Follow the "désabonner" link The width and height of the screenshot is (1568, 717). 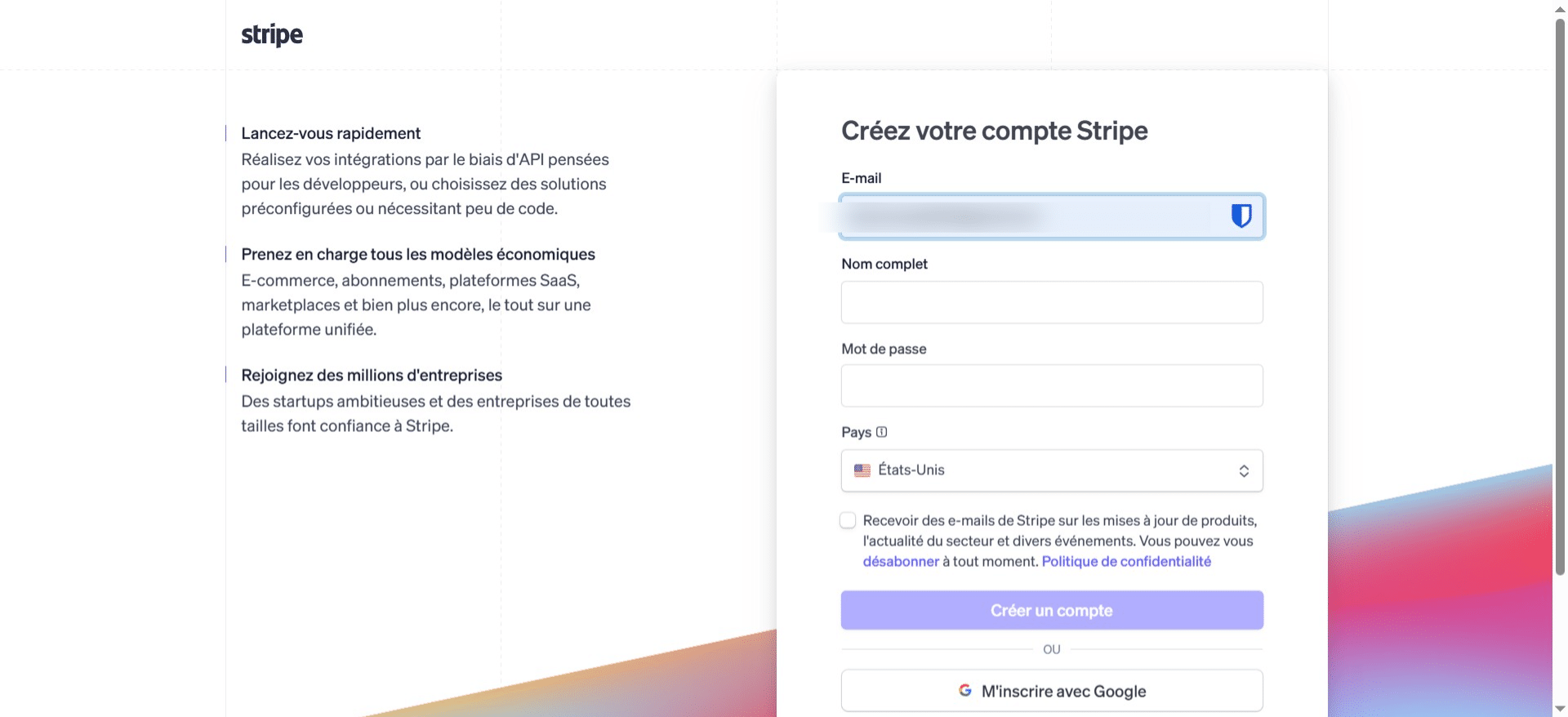(x=901, y=562)
